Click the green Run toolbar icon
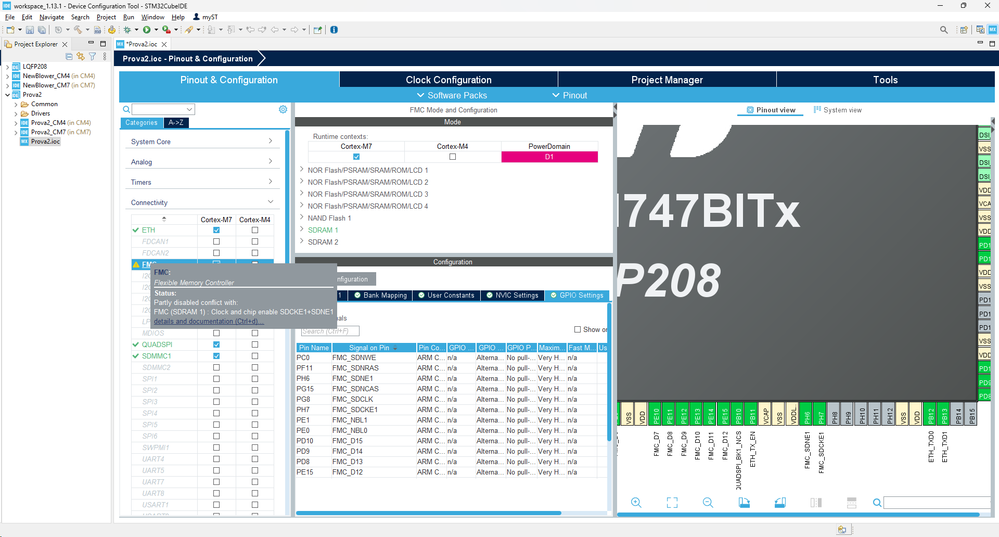 [x=147, y=30]
